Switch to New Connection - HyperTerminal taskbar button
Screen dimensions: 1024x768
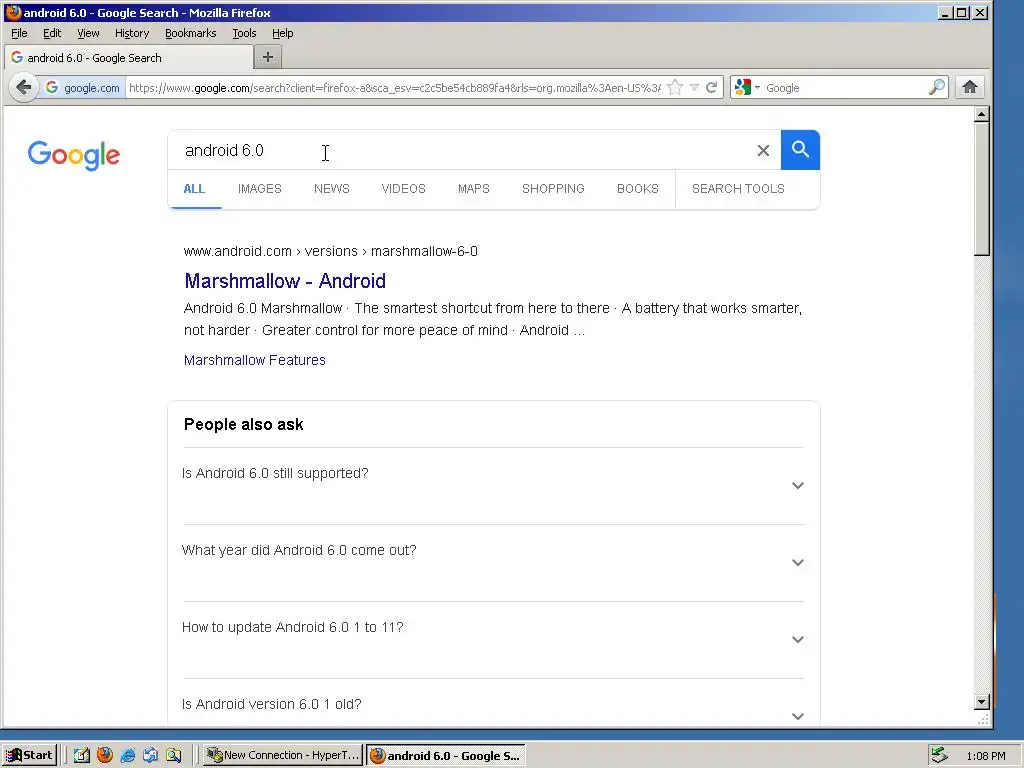pyautogui.click(x=283, y=755)
